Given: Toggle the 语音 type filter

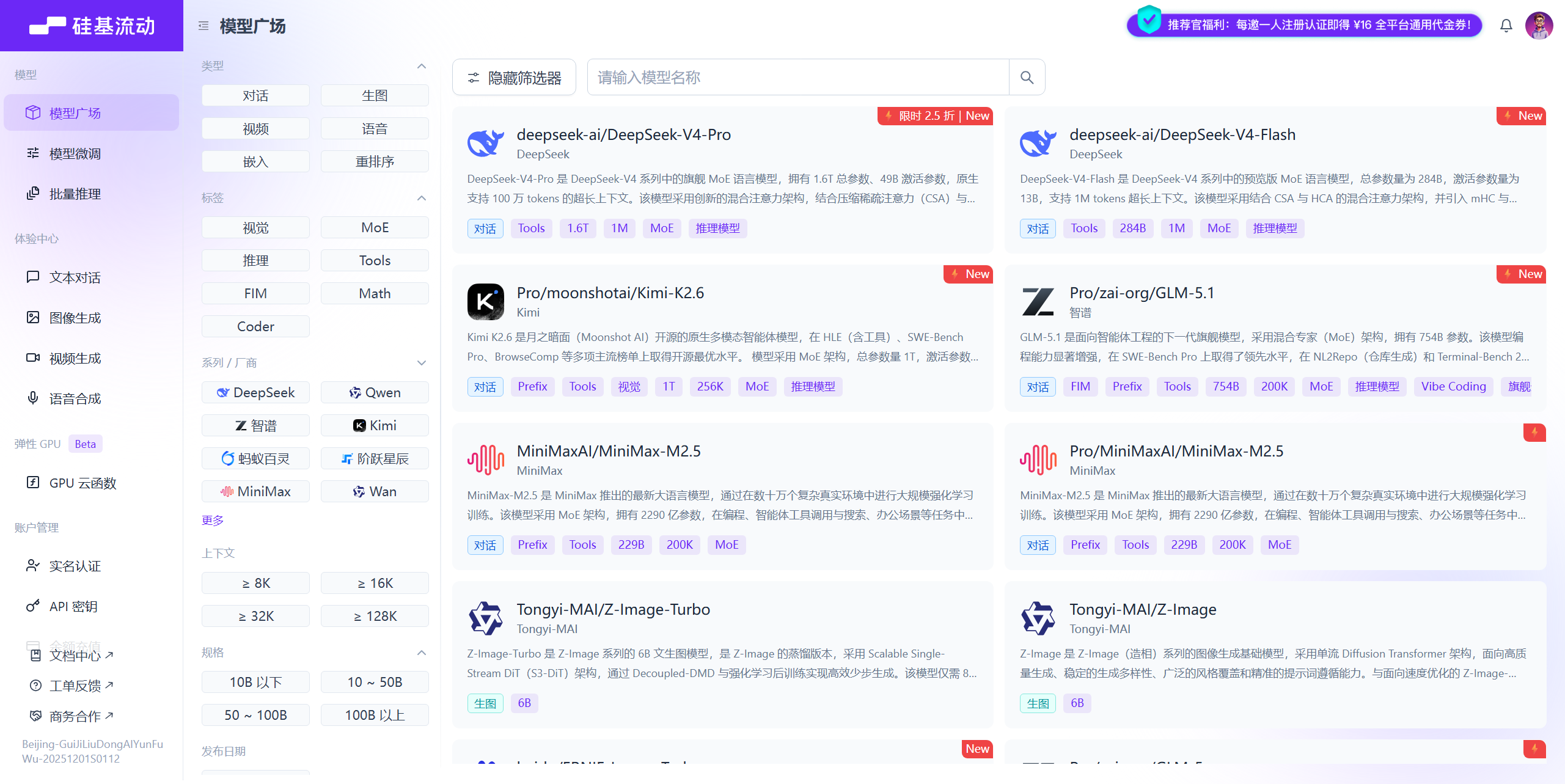Looking at the screenshot, I should click(375, 128).
